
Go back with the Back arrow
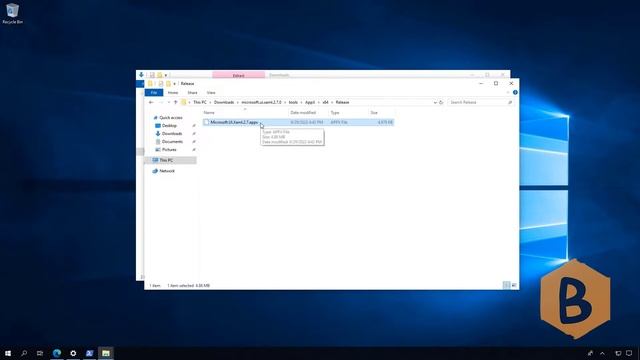click(151, 102)
